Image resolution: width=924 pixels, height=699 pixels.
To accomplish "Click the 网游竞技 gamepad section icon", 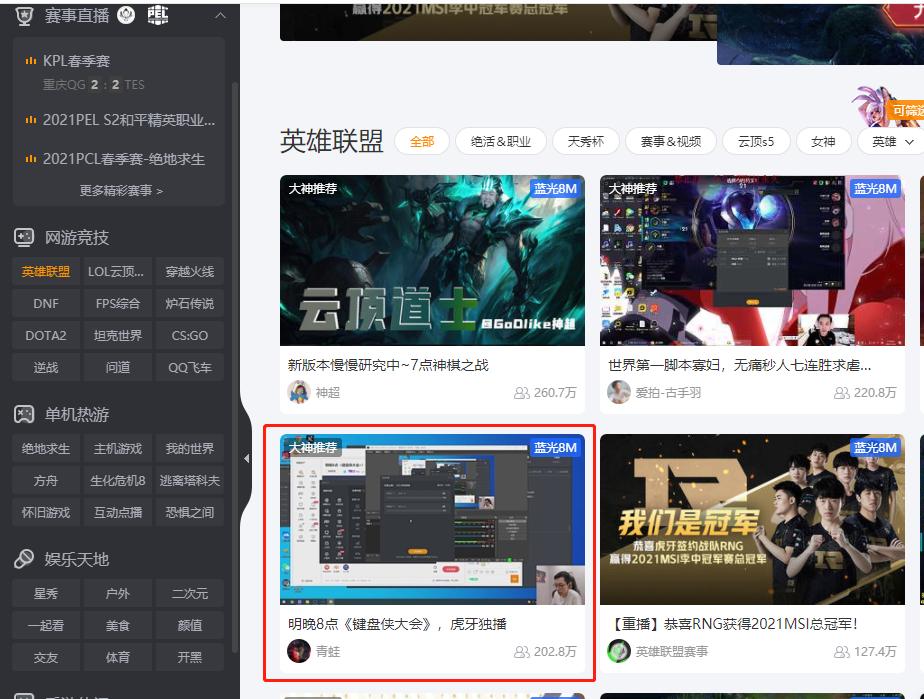I will click(22, 237).
